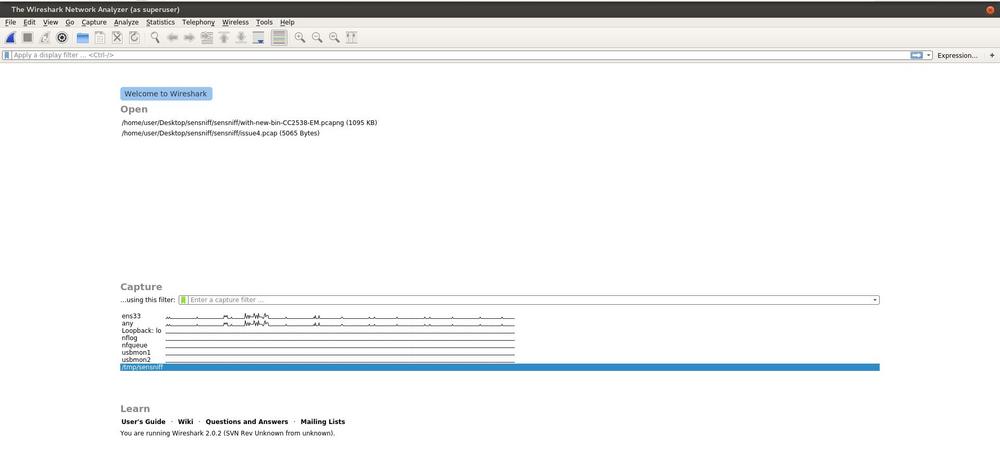Click the Close capture file icon
The image size is (1000, 461).
click(x=117, y=38)
